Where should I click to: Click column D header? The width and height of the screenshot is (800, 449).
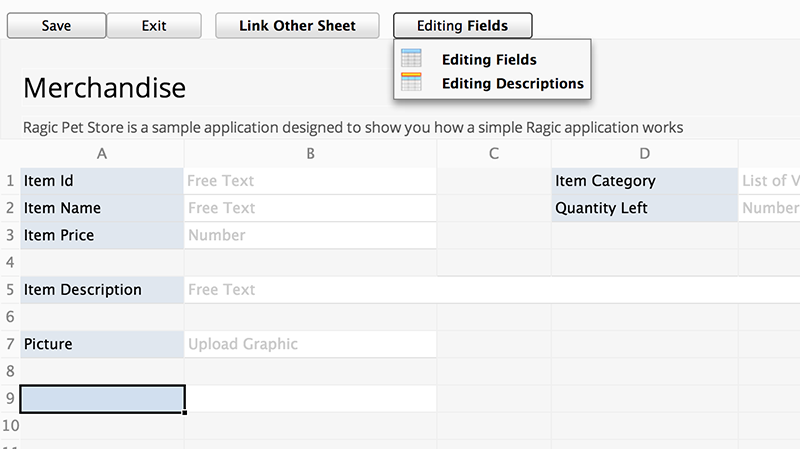(644, 154)
